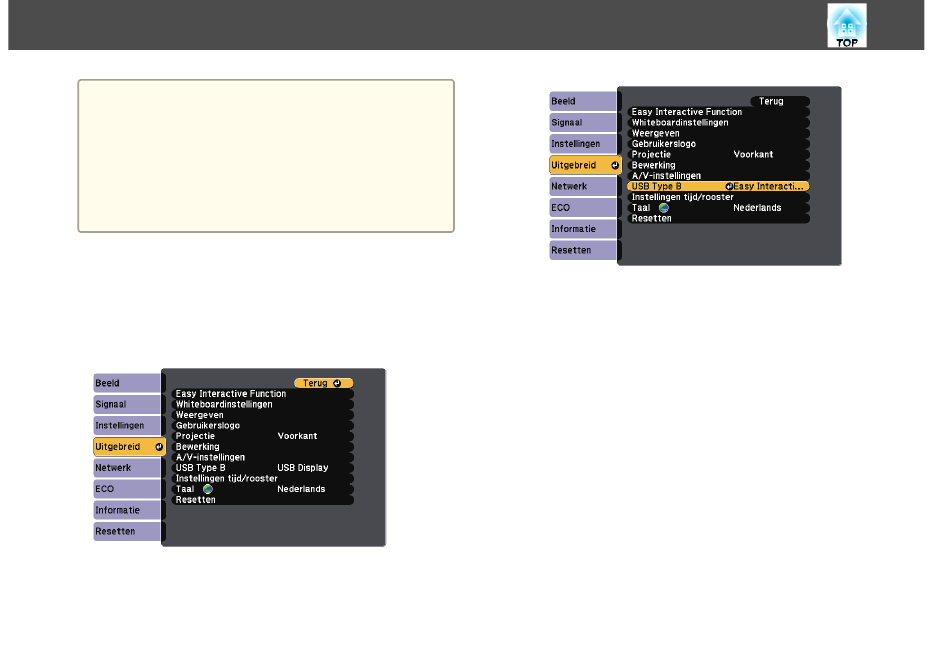Select Beeld tab in menu with highlighted Terug
Viewport: 950px width, 660px height.
point(126,383)
